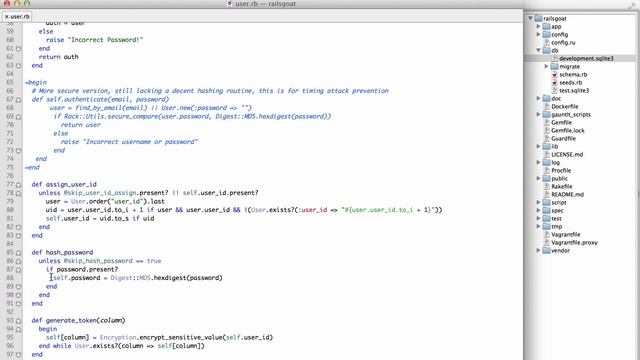This screenshot has width=640, height=360.
Task: Expand the gauntlt_scripts folder
Action: 538,114
